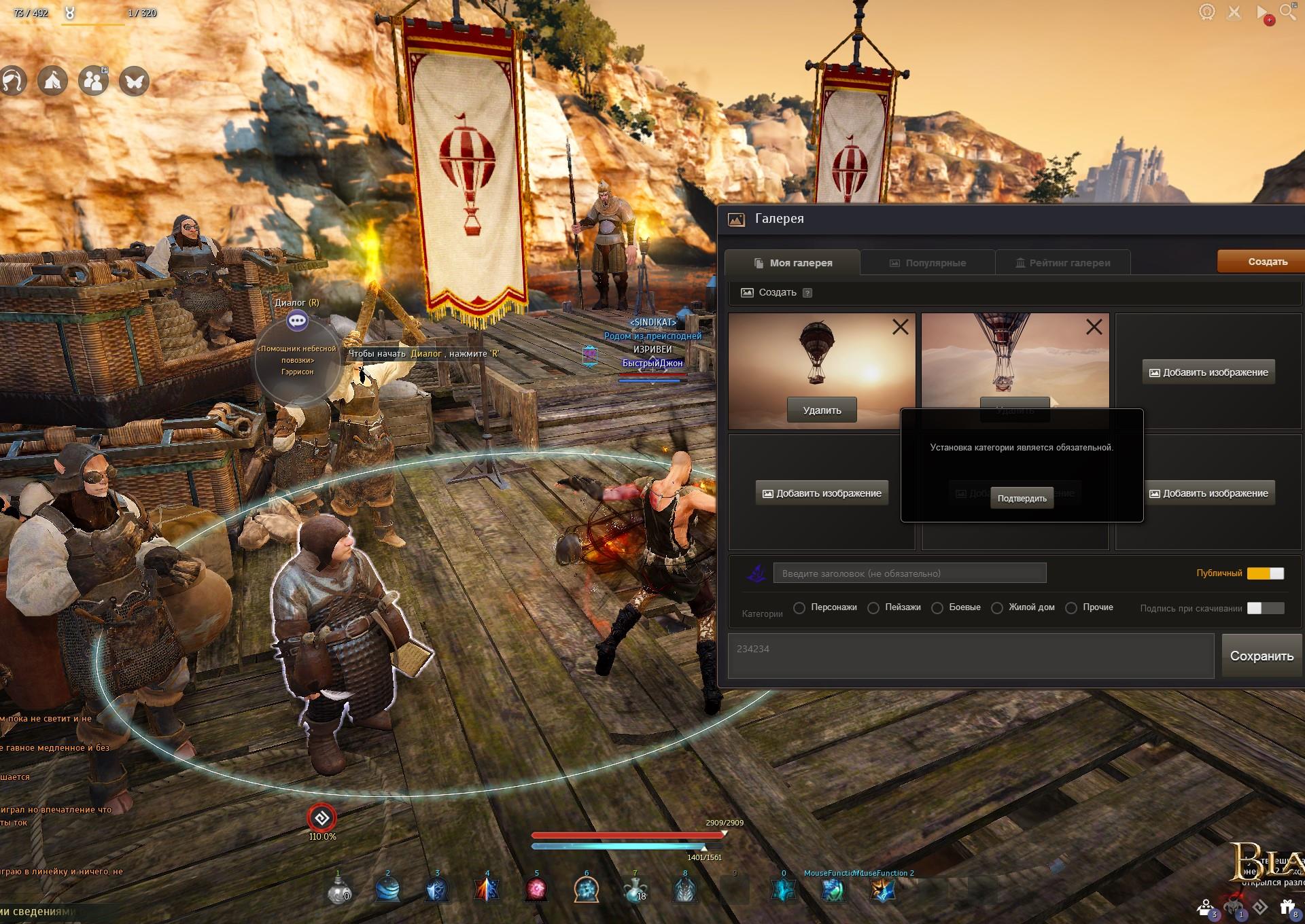Click the popup text Установка категории является обязательной

[x=1022, y=448]
